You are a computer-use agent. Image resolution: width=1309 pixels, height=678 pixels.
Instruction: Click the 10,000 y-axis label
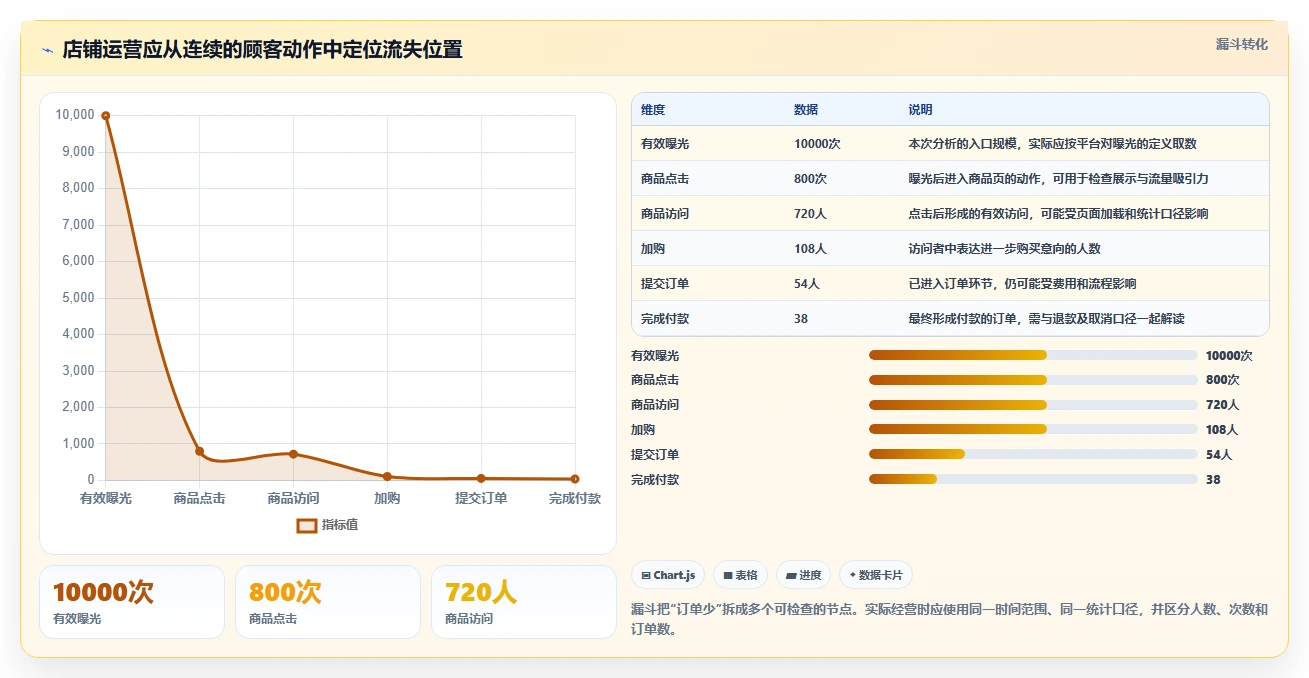point(75,115)
